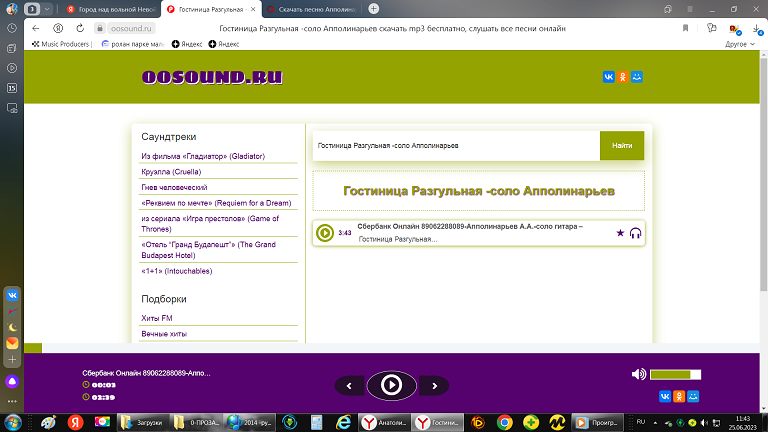Focus the song search input field
This screenshot has height=432, width=768.
tap(456, 145)
